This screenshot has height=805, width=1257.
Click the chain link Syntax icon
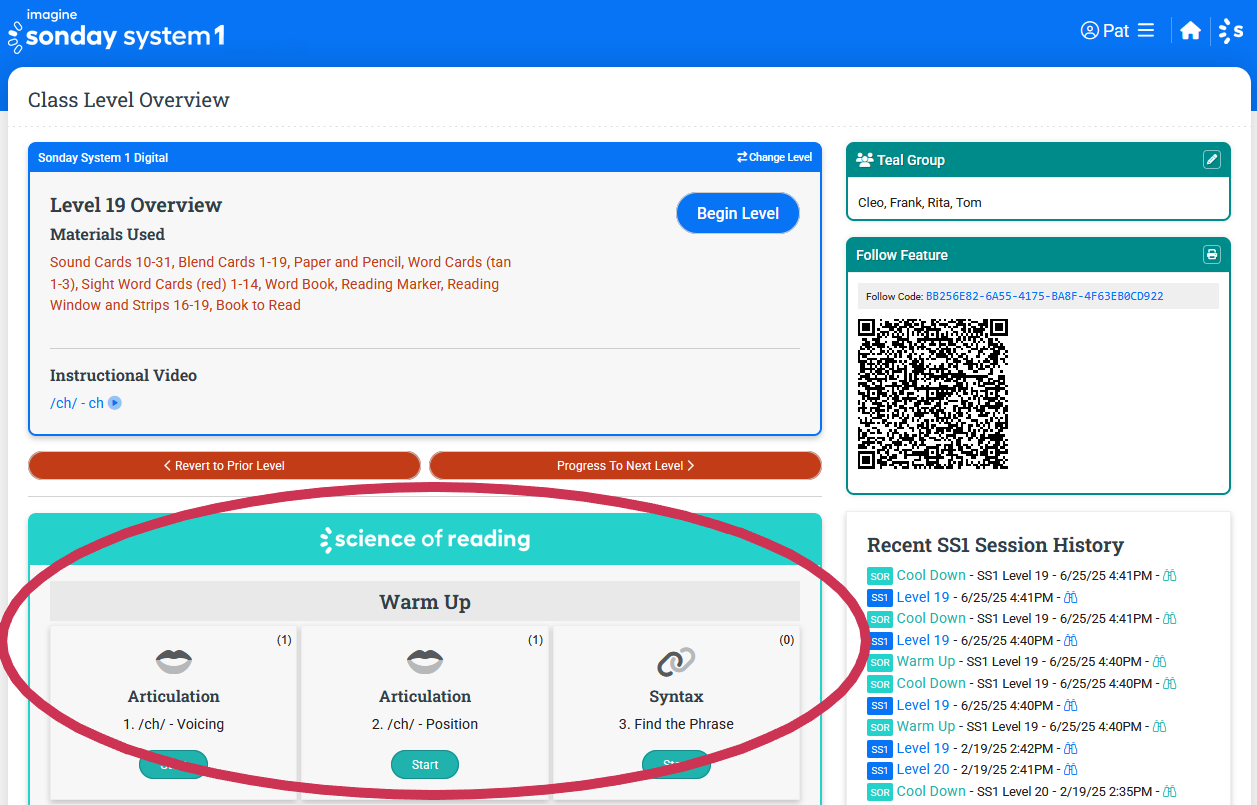(676, 661)
